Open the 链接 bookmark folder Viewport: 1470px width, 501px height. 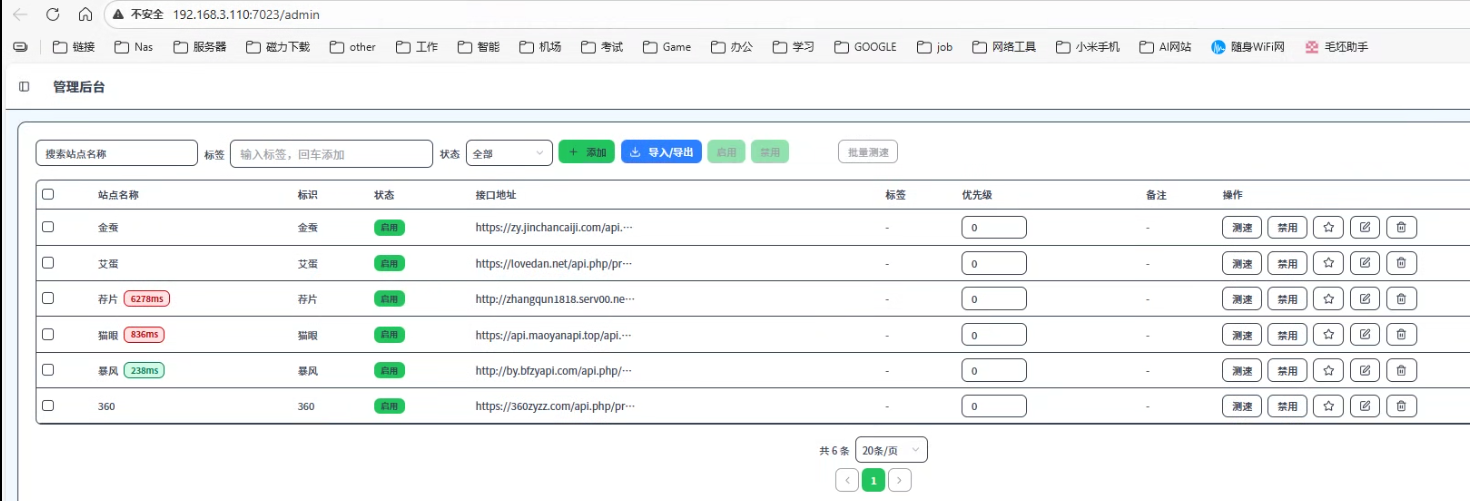pyautogui.click(x=74, y=47)
